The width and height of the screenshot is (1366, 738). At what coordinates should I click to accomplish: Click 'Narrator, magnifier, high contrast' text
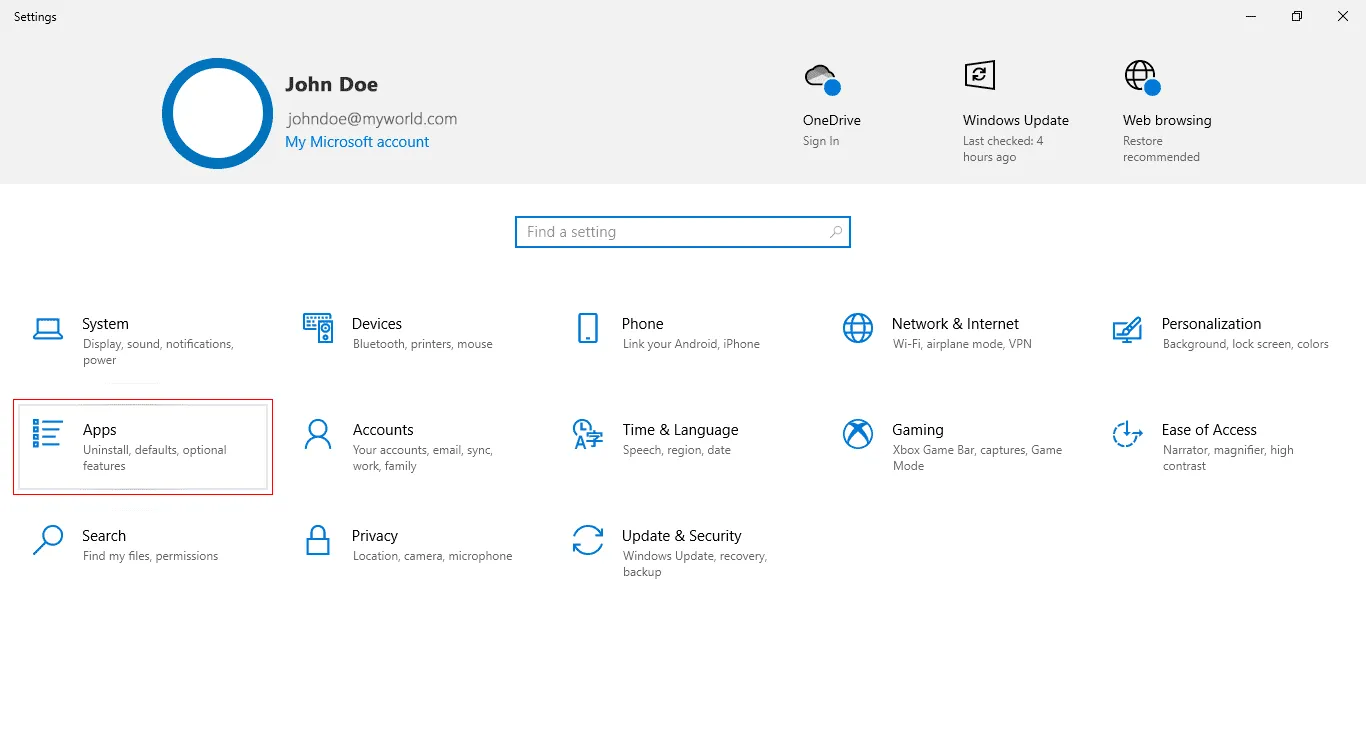1228,458
